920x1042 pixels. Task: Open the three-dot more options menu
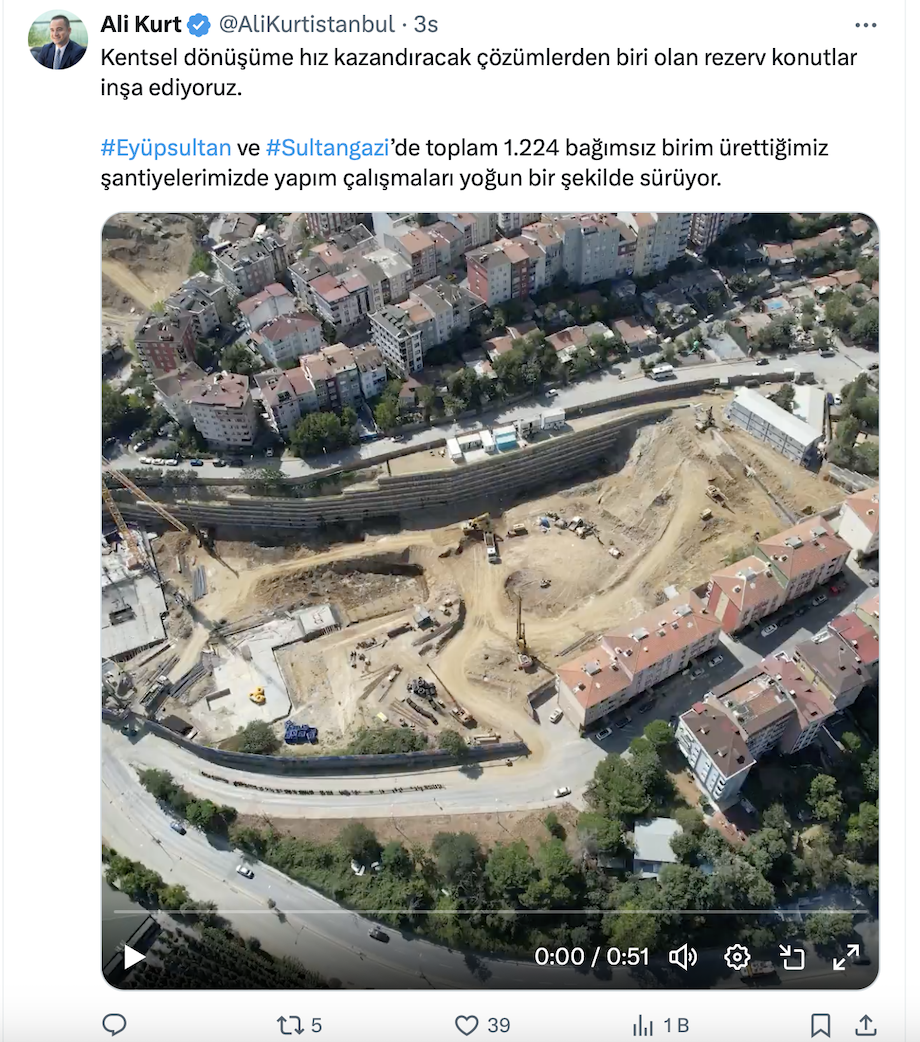click(865, 25)
